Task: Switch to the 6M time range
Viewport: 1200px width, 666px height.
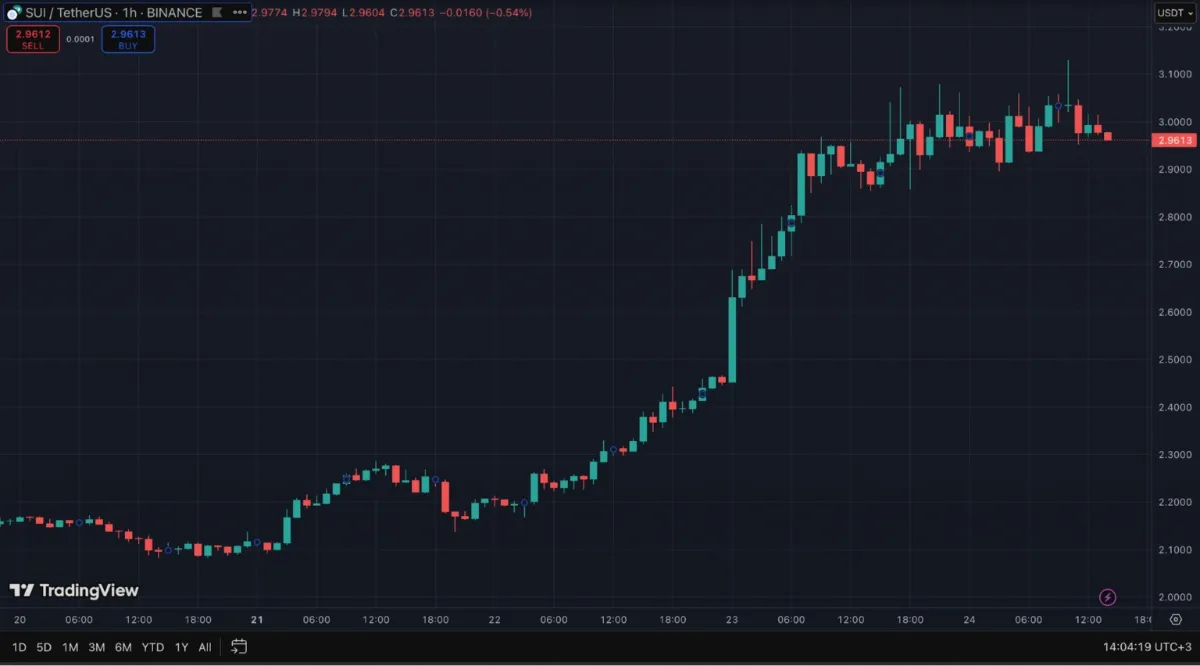Action: pyautogui.click(x=123, y=647)
